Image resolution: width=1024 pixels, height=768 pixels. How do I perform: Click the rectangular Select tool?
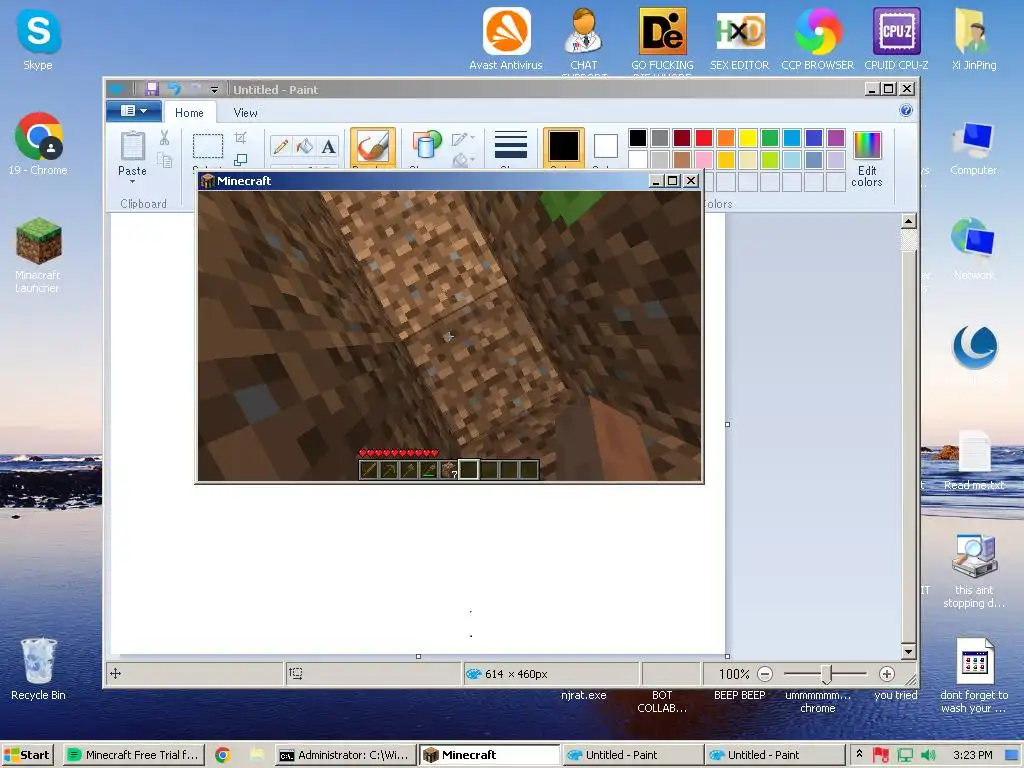point(208,146)
